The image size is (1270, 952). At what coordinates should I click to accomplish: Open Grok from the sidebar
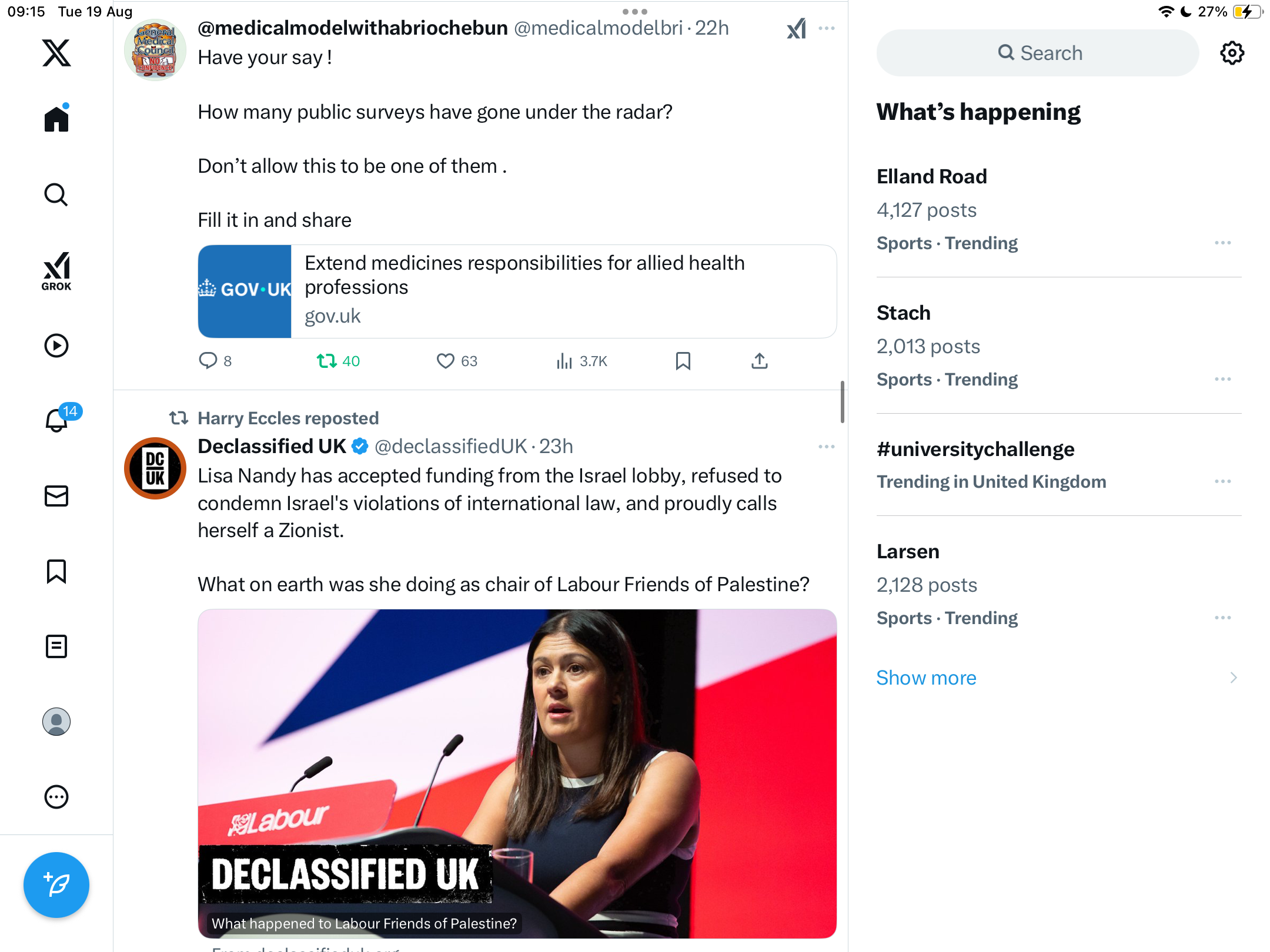coord(56,271)
